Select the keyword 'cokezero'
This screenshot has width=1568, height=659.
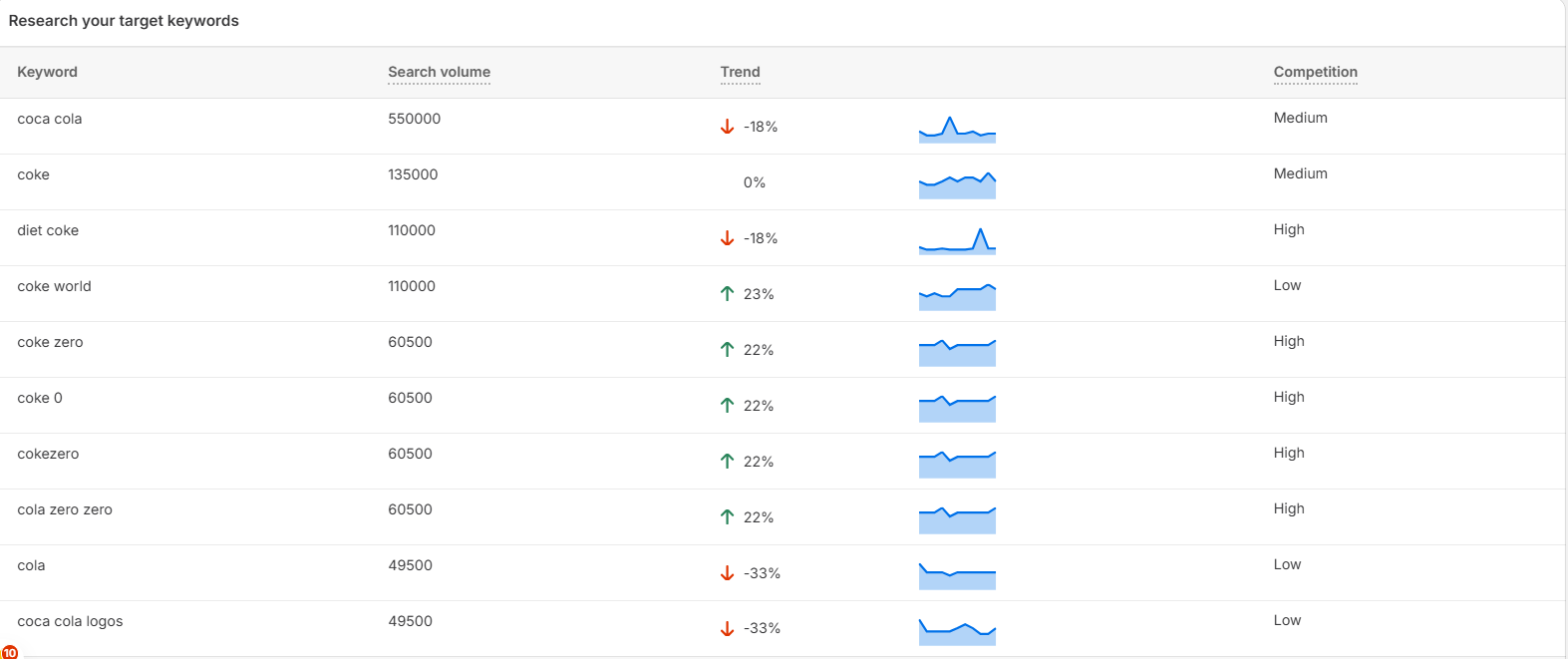(48, 454)
